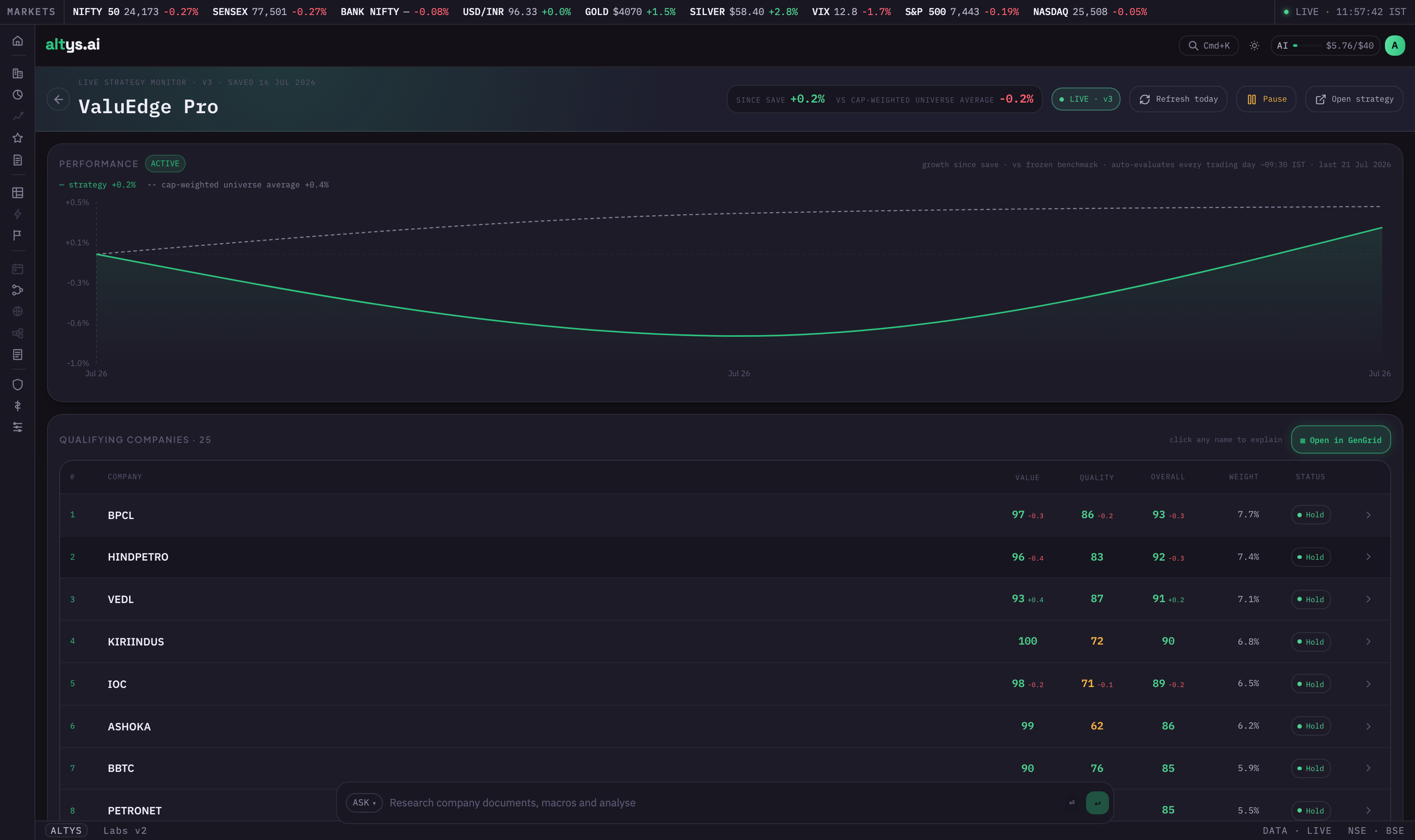Click Open strategy button
Image resolution: width=1415 pixels, height=840 pixels.
pyautogui.click(x=1354, y=99)
